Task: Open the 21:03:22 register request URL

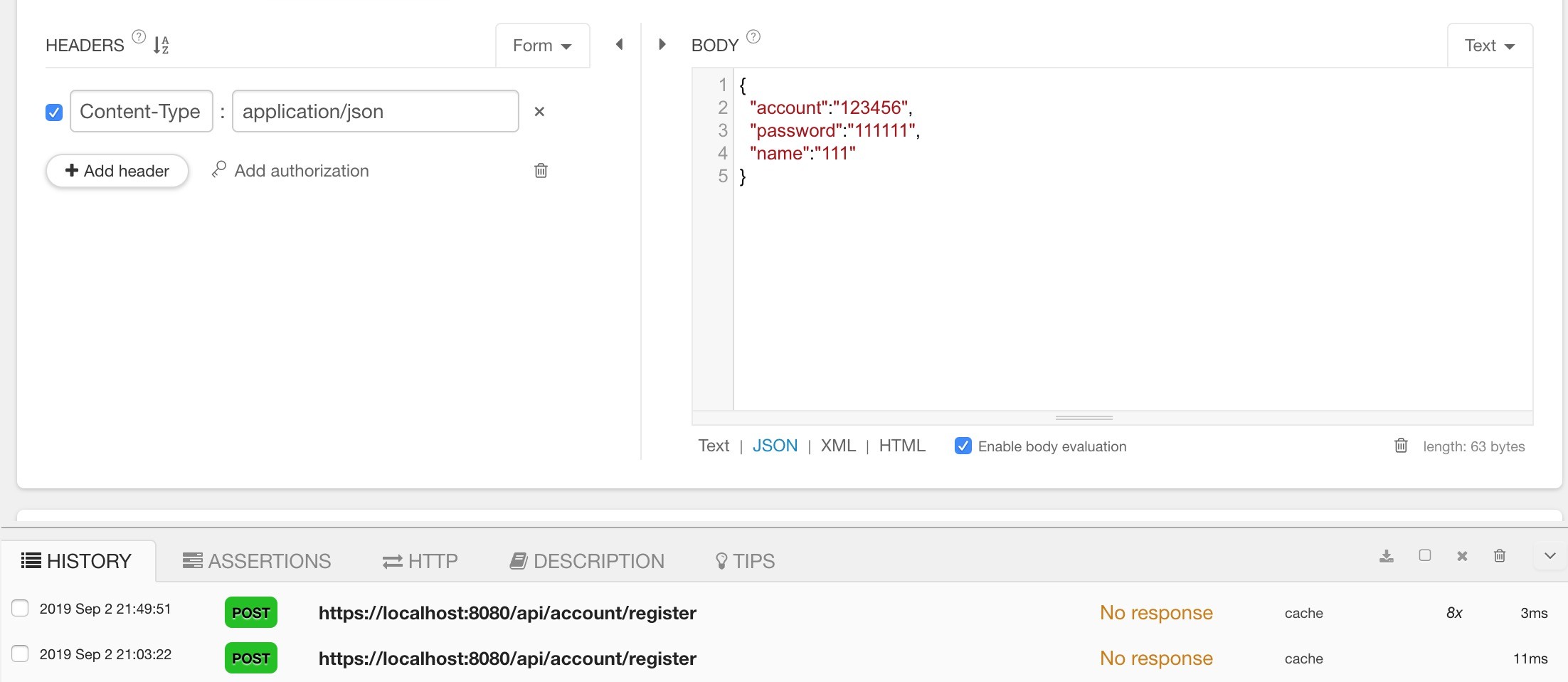Action: click(x=507, y=659)
